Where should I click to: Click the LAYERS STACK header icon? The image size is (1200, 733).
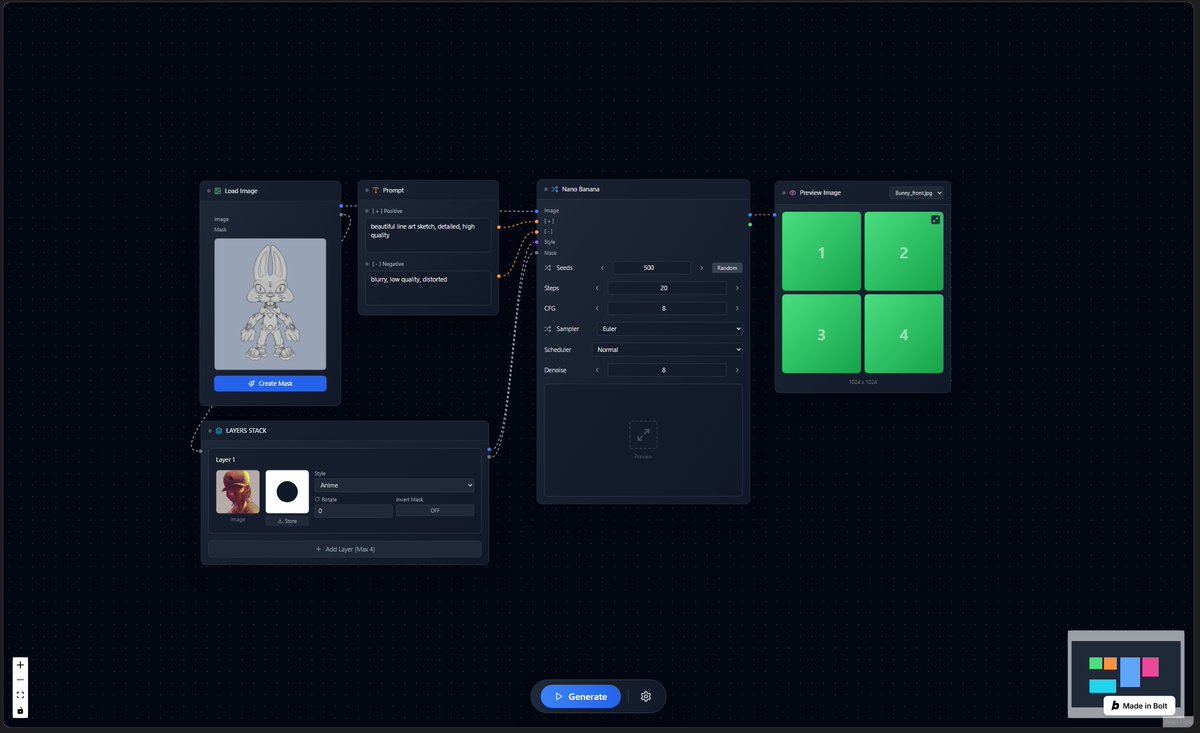(219, 430)
